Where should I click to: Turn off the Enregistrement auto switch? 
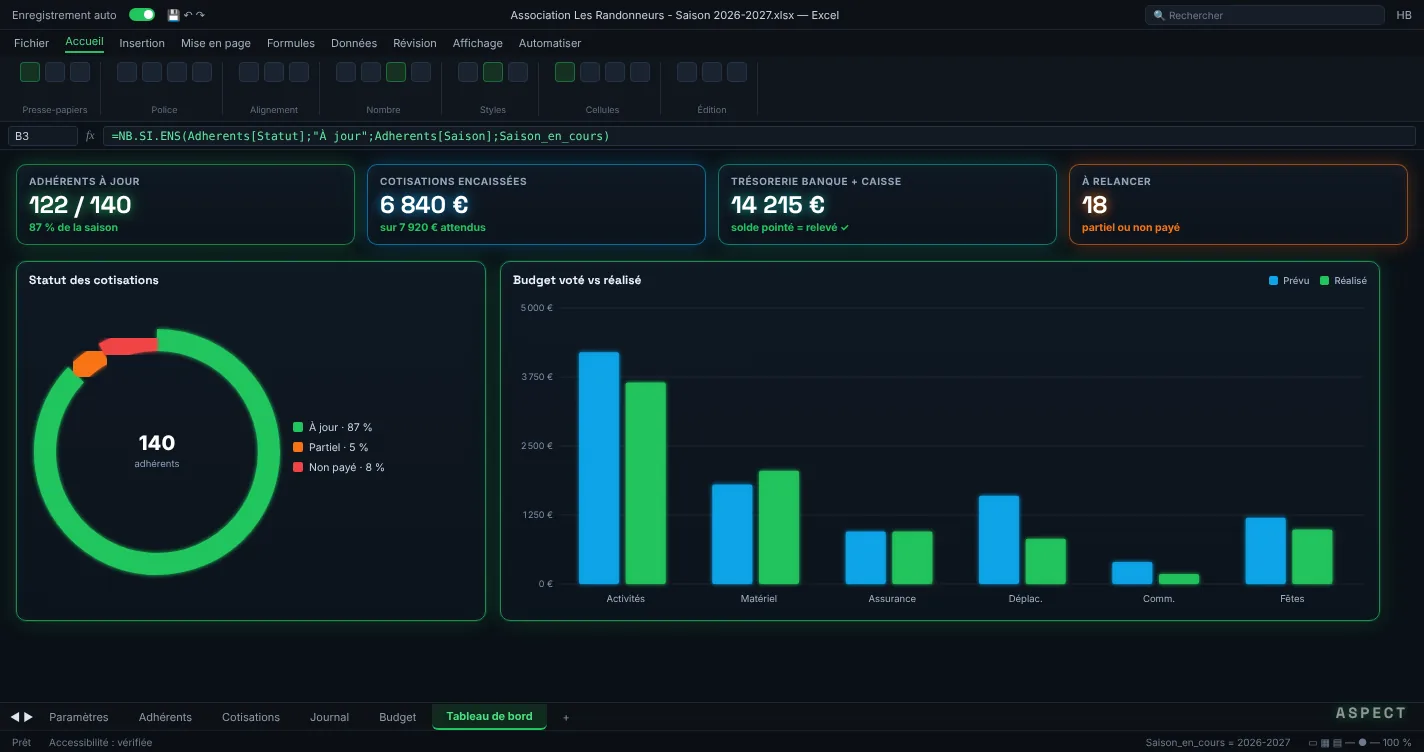coord(142,15)
